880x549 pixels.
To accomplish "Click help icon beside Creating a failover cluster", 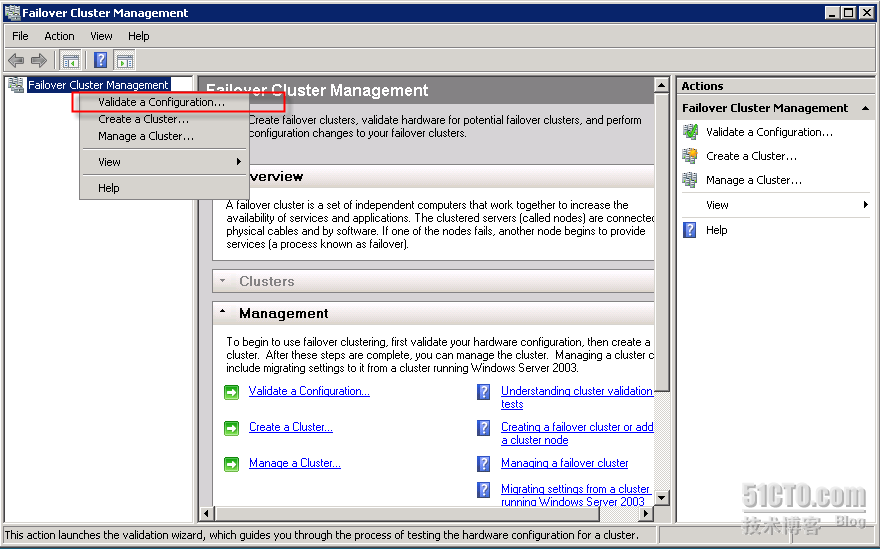I will pyautogui.click(x=483, y=428).
